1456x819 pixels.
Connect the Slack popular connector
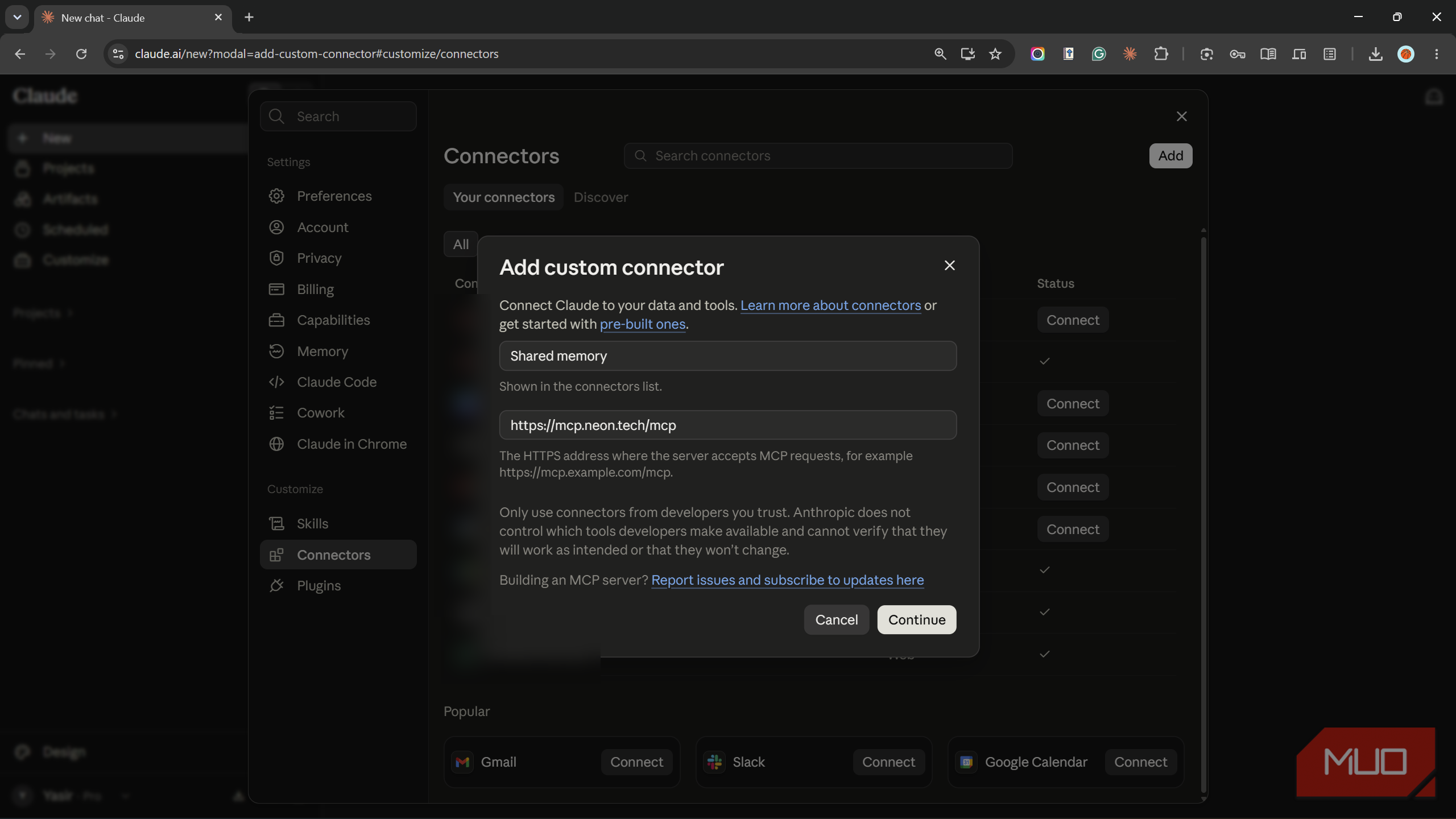888,762
